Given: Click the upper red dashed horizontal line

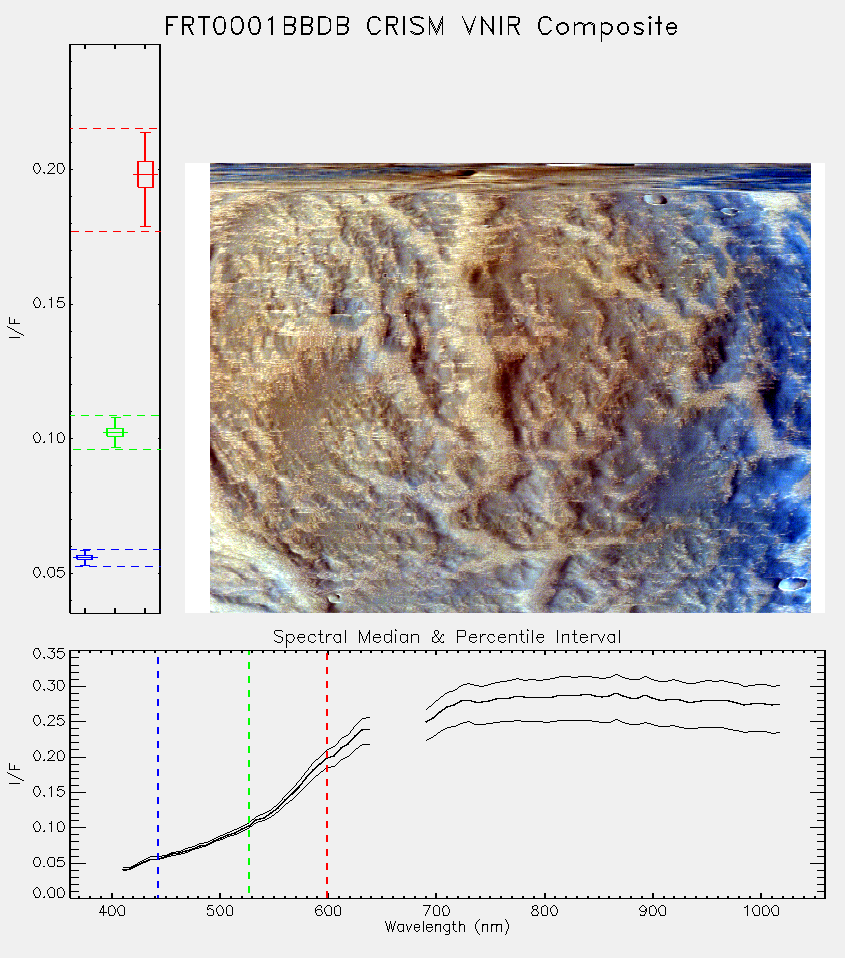Looking at the screenshot, I should [115, 128].
